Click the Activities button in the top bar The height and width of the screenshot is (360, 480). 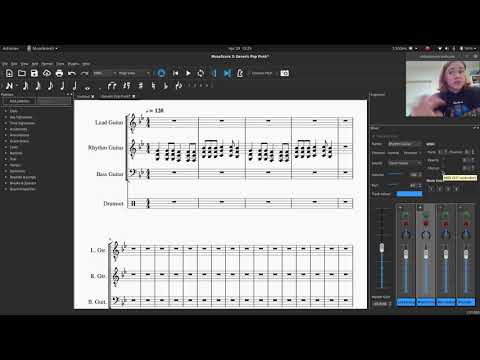(11, 49)
